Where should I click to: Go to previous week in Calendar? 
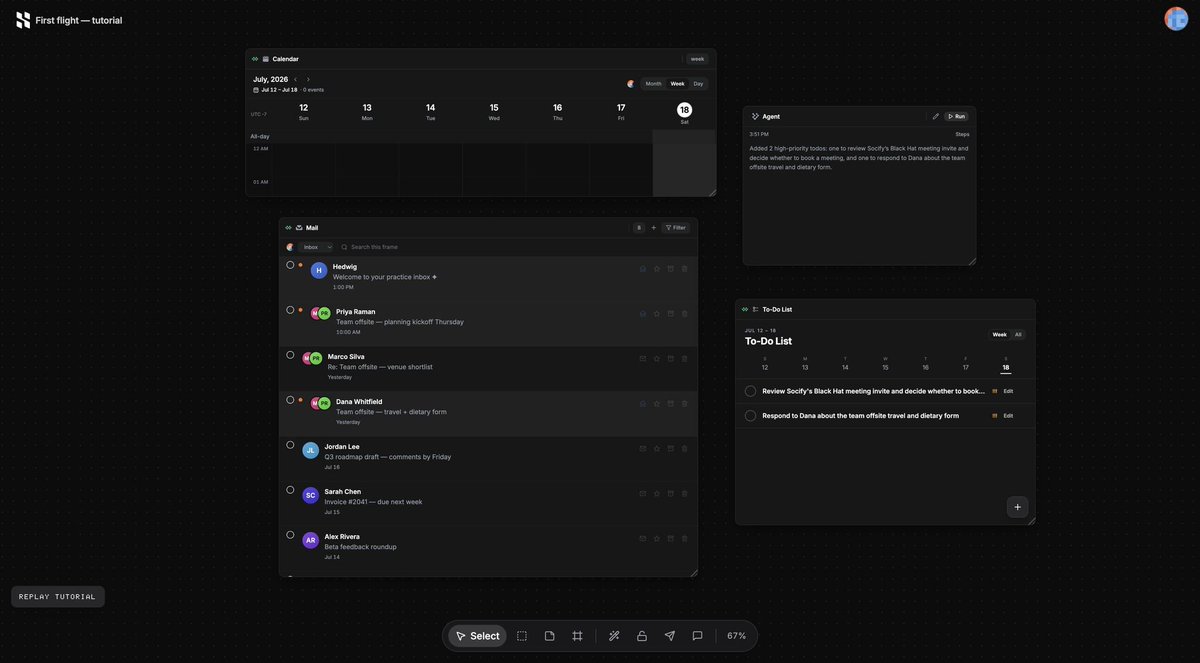(296, 79)
